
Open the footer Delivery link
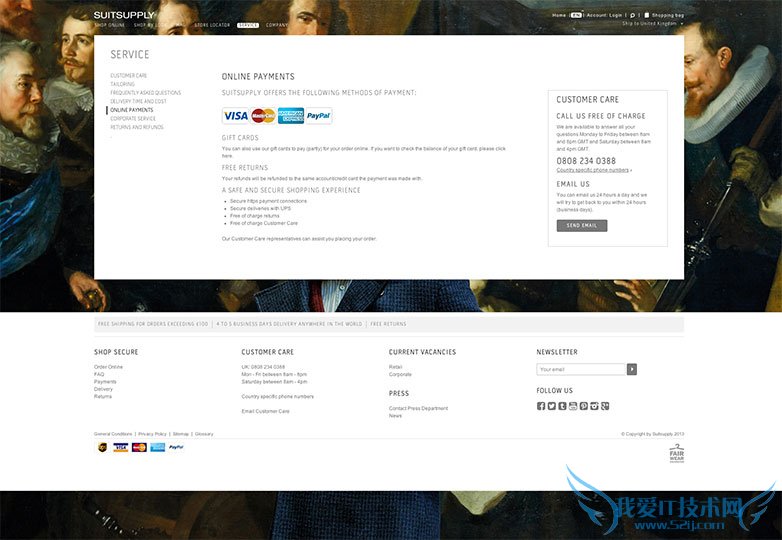103,389
